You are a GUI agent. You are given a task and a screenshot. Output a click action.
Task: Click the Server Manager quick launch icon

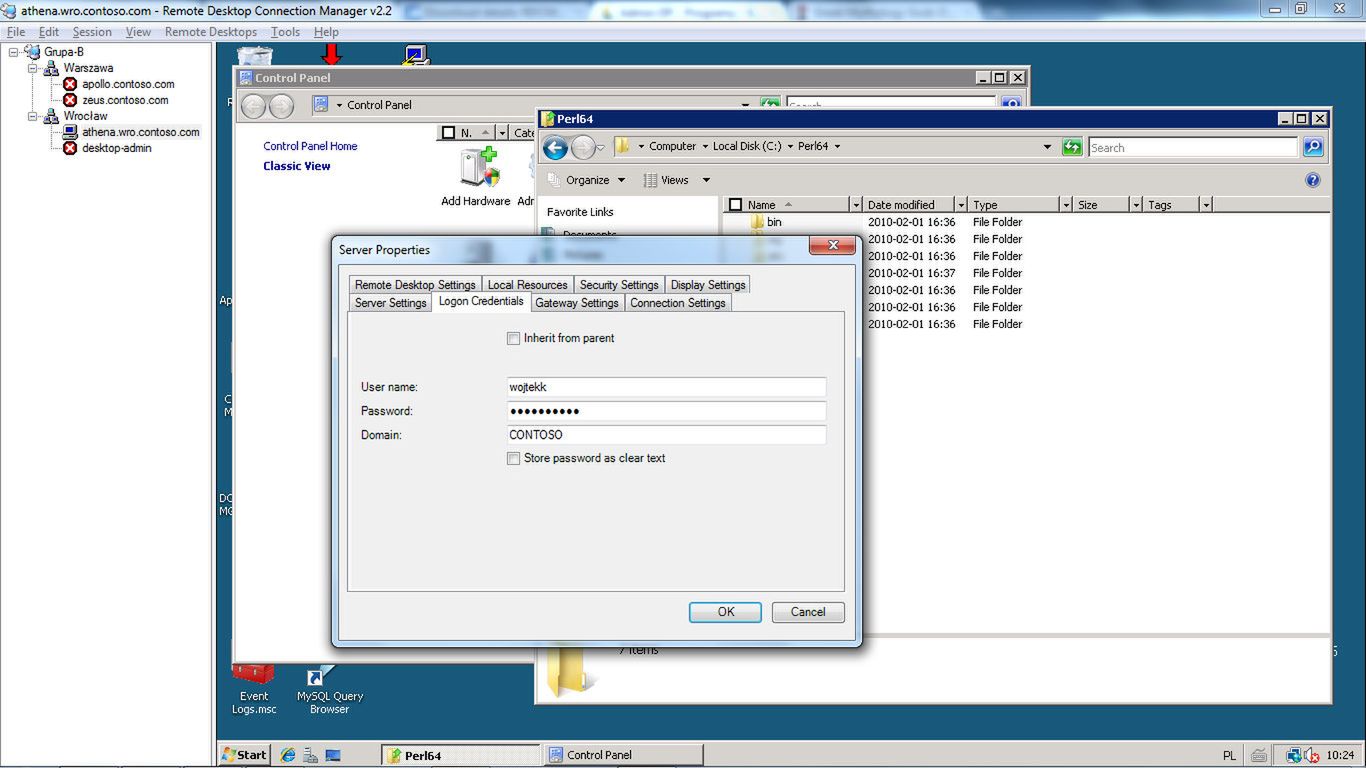tap(311, 755)
